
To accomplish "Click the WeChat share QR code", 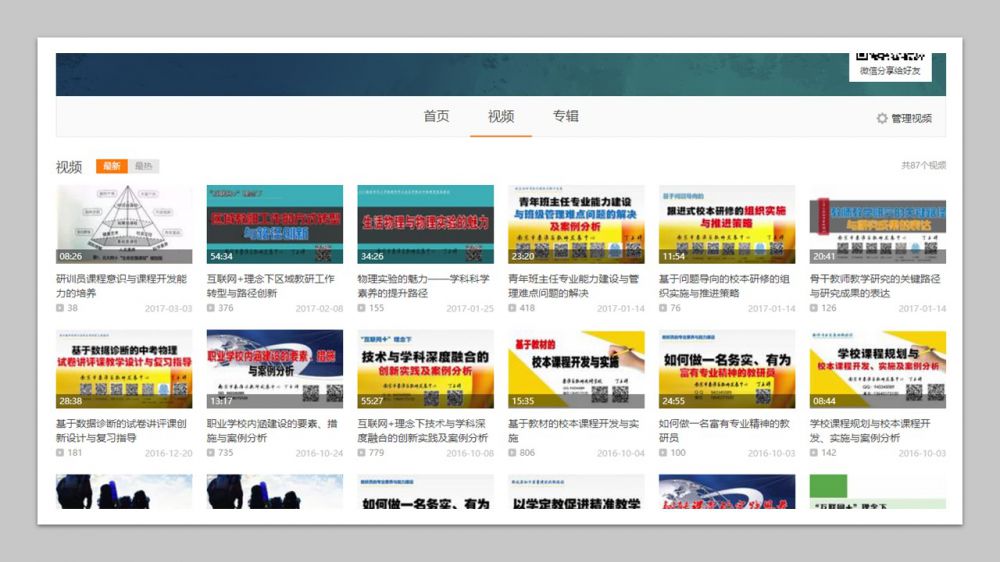I will (890, 58).
